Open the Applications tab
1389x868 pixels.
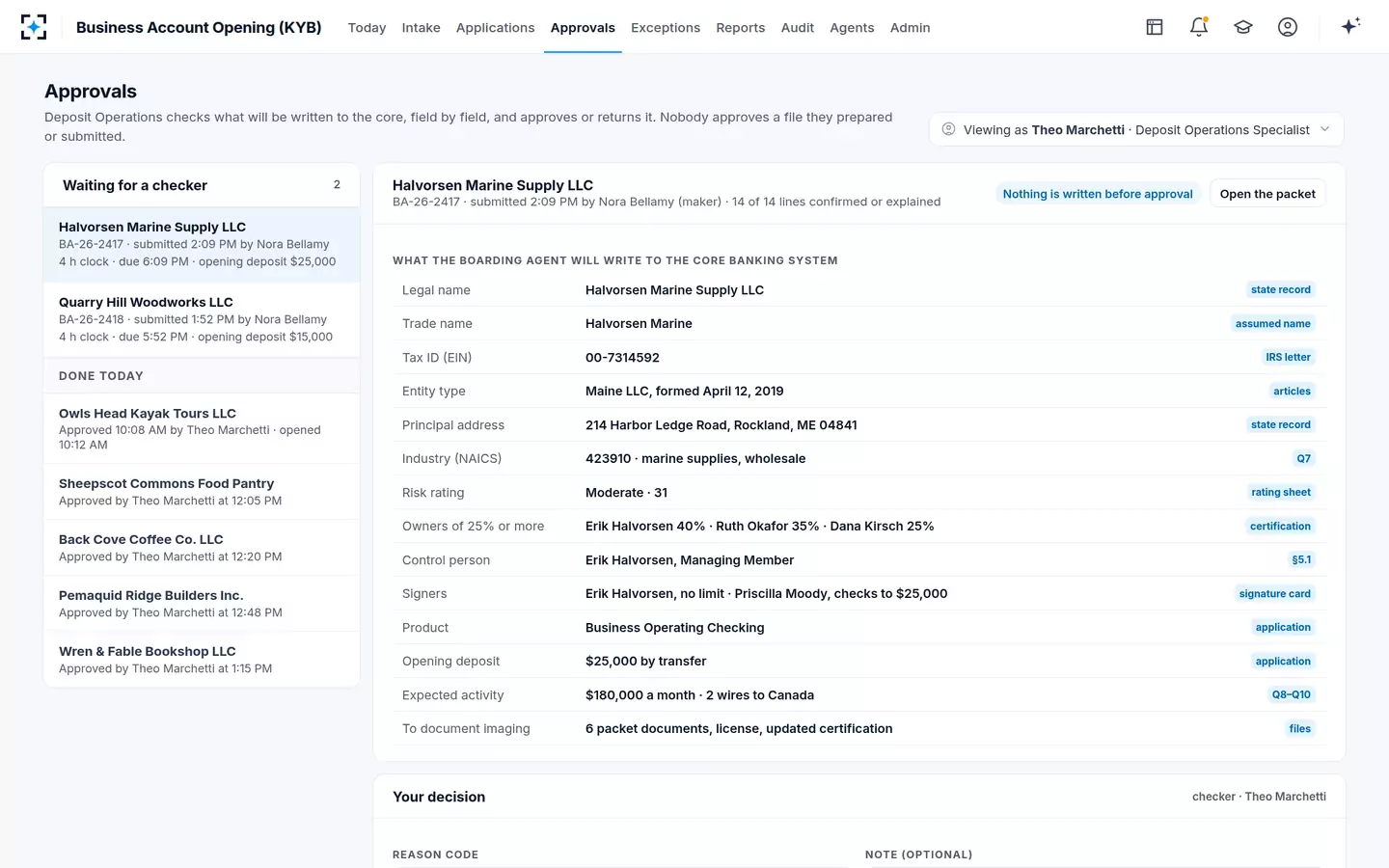point(496,28)
